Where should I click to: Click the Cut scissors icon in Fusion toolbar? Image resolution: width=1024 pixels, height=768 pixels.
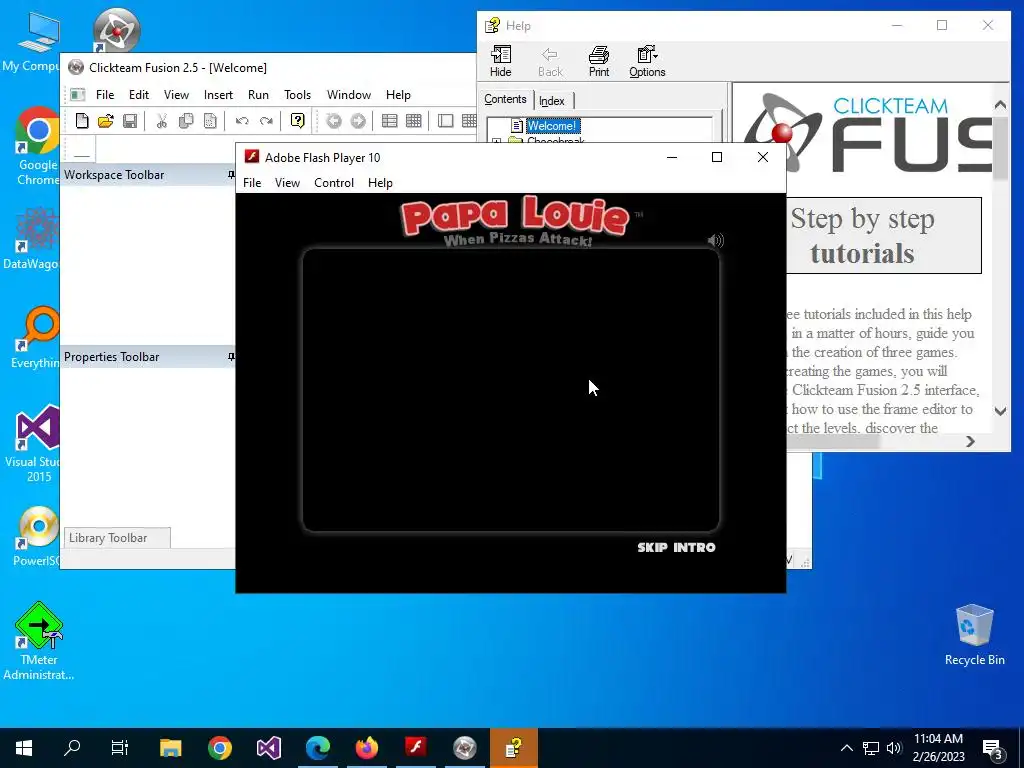tap(161, 121)
